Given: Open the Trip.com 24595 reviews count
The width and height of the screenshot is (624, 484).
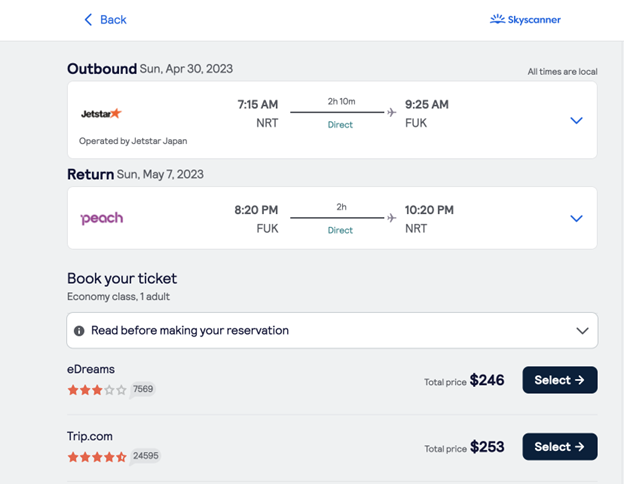Looking at the screenshot, I should click(146, 456).
